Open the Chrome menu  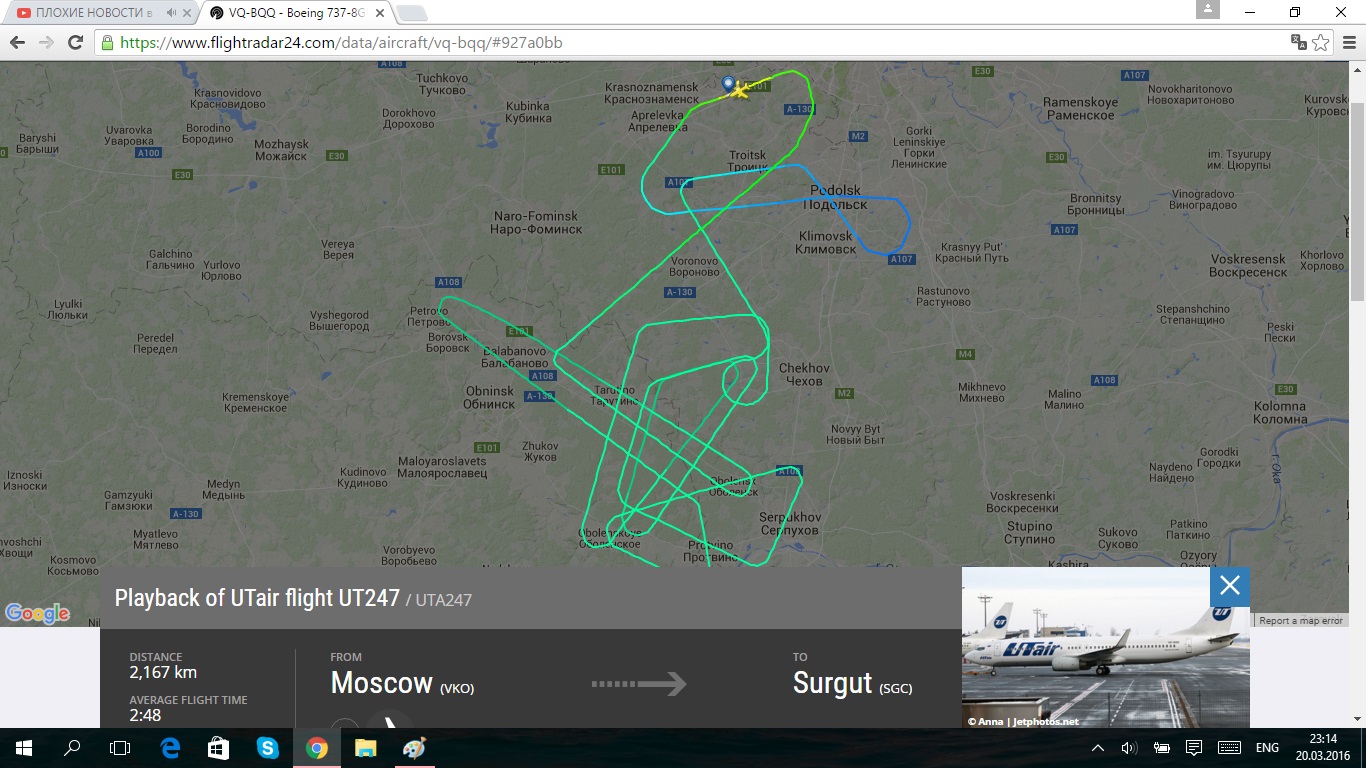click(x=1346, y=43)
